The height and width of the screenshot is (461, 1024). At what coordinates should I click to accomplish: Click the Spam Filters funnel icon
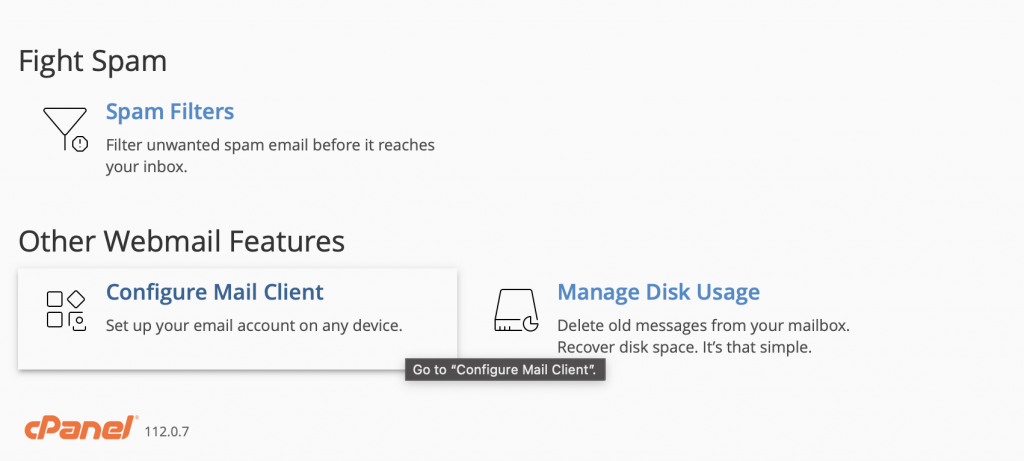click(x=63, y=128)
